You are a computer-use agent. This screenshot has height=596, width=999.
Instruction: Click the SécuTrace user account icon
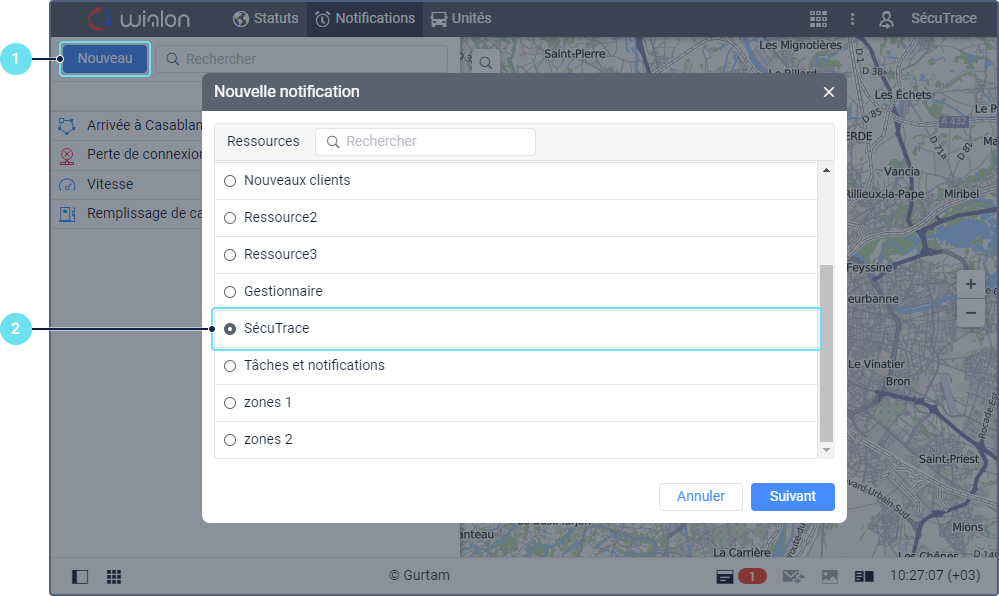[886, 19]
